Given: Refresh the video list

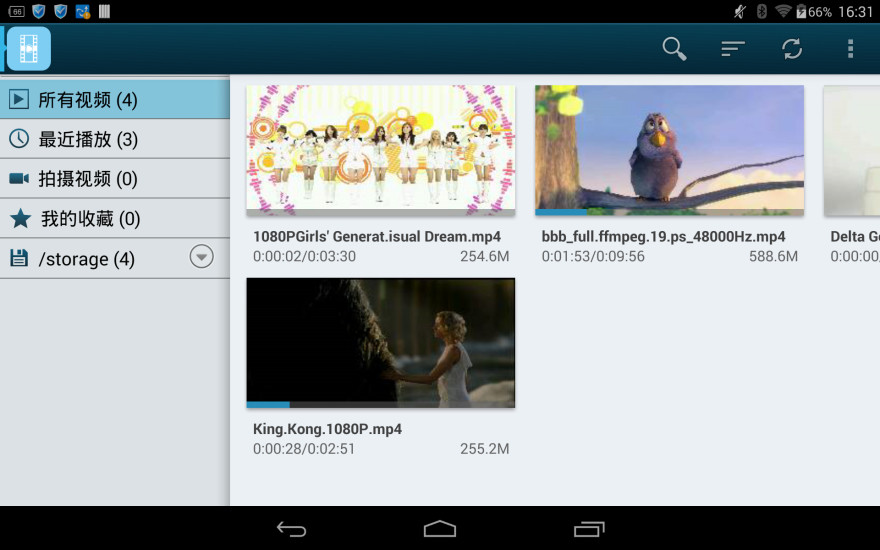Looking at the screenshot, I should click(792, 48).
